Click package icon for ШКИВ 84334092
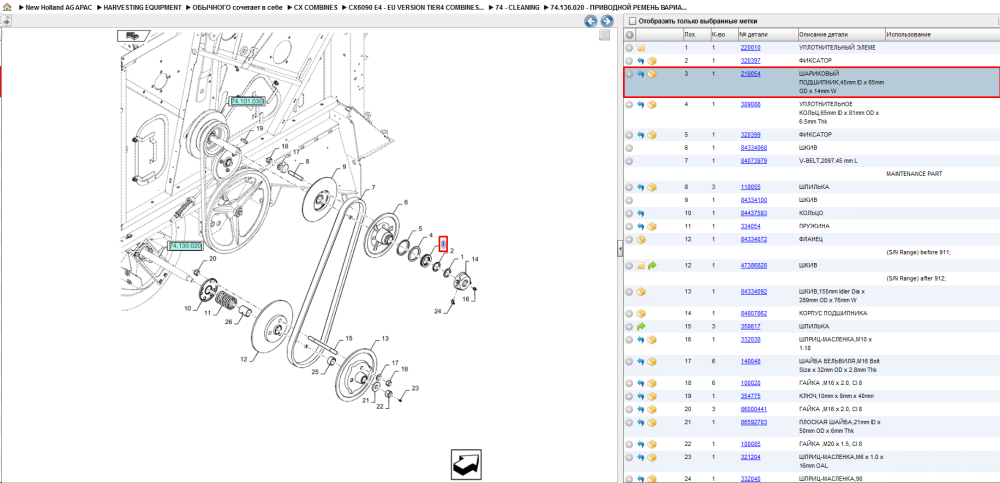This screenshot has width=1000, height=483. [x=641, y=292]
